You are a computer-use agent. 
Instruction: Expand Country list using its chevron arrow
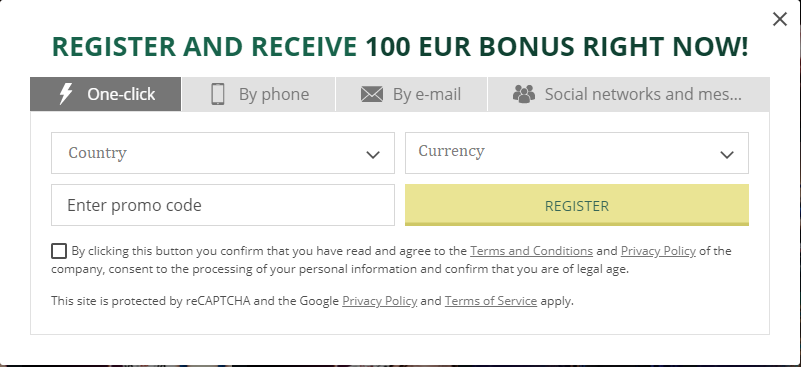tap(373, 154)
